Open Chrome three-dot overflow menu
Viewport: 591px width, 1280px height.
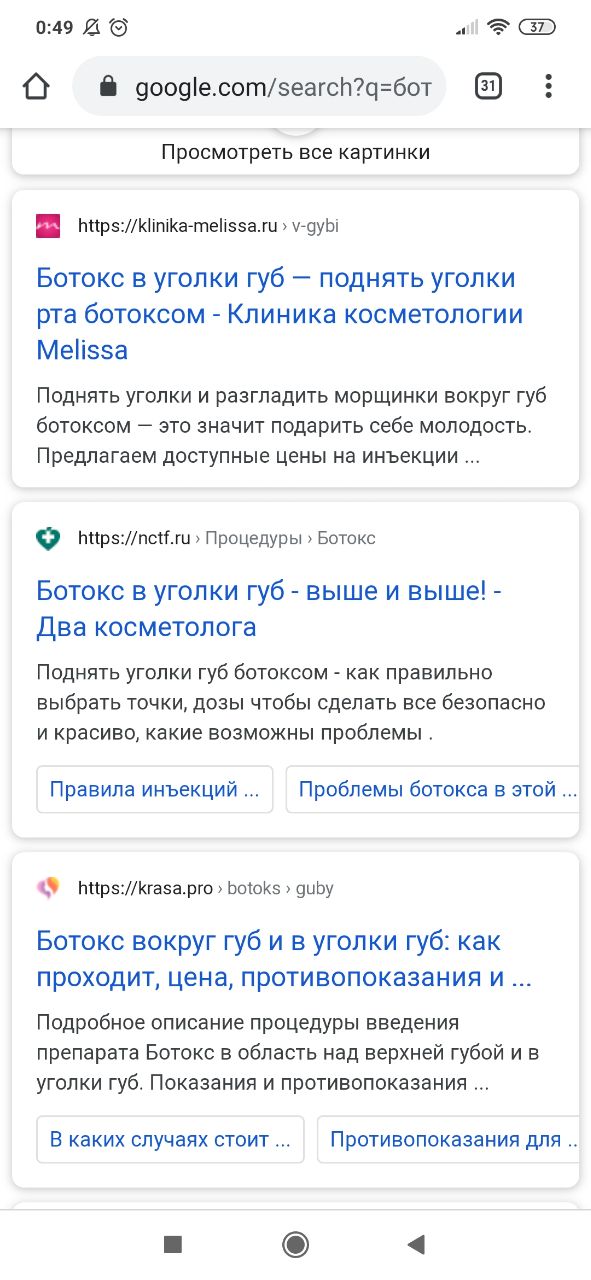(x=548, y=87)
